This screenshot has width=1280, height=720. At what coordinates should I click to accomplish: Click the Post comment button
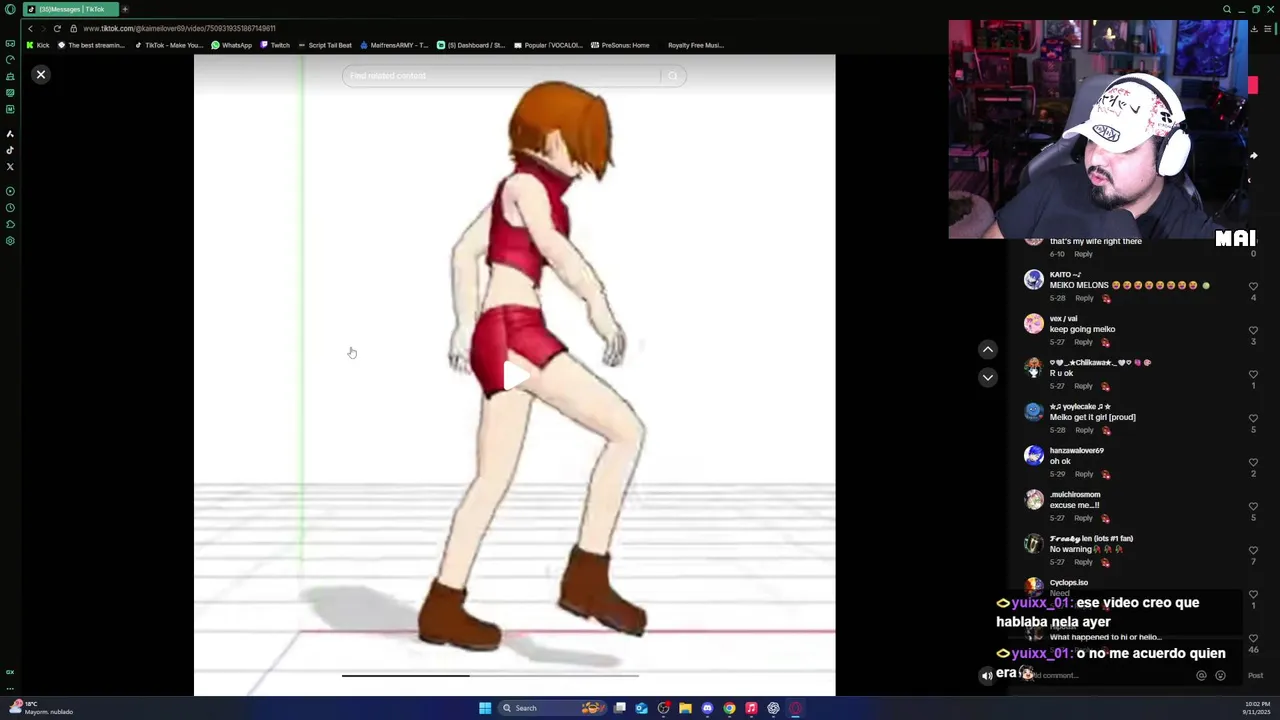1255,676
